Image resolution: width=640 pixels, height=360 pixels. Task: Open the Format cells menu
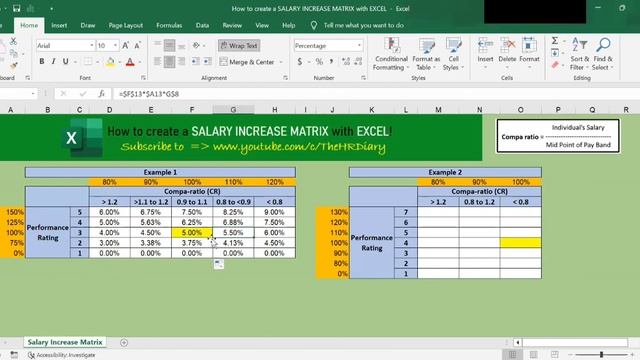pyautogui.click(x=529, y=53)
